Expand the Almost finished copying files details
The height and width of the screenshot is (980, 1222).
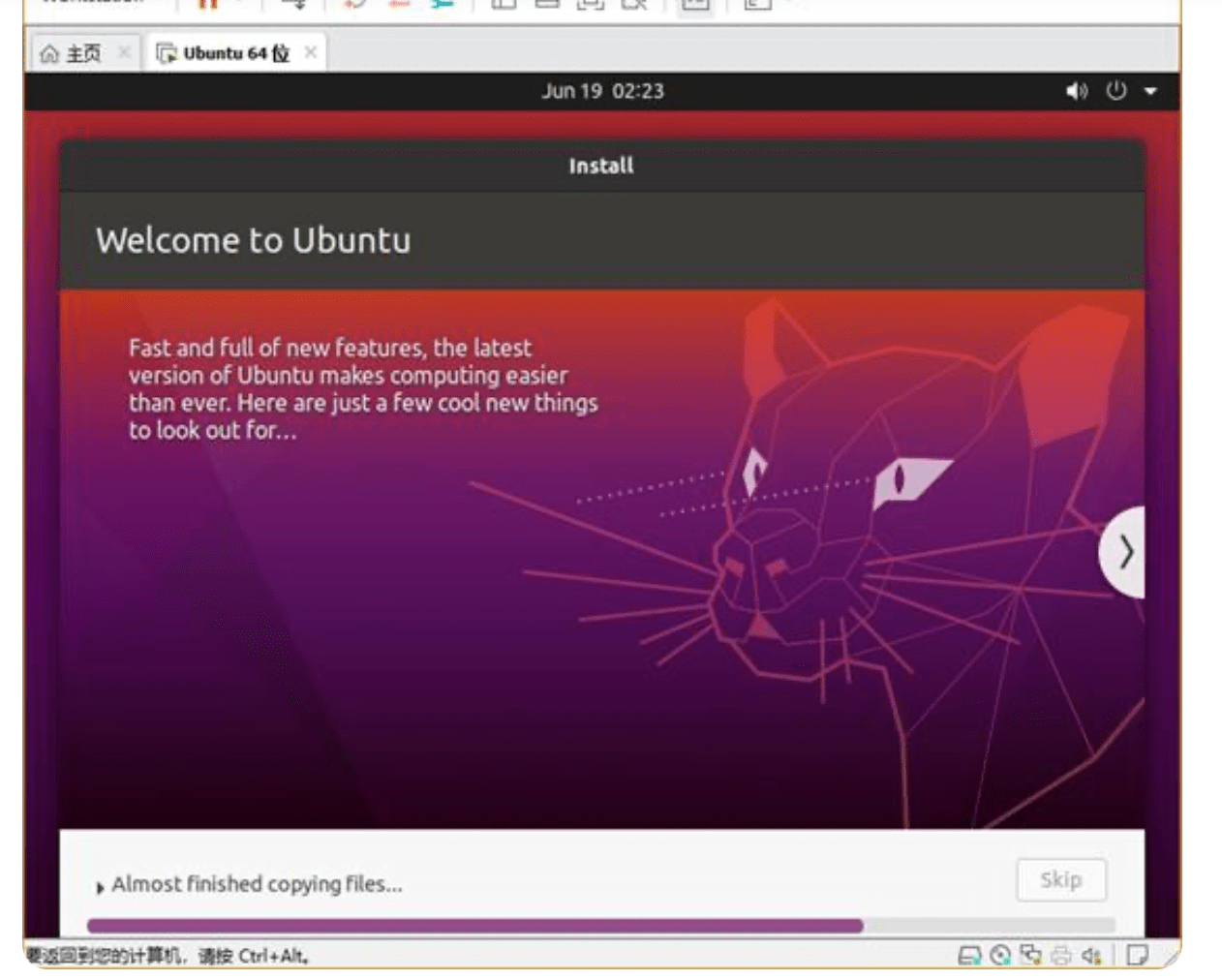pos(100,886)
